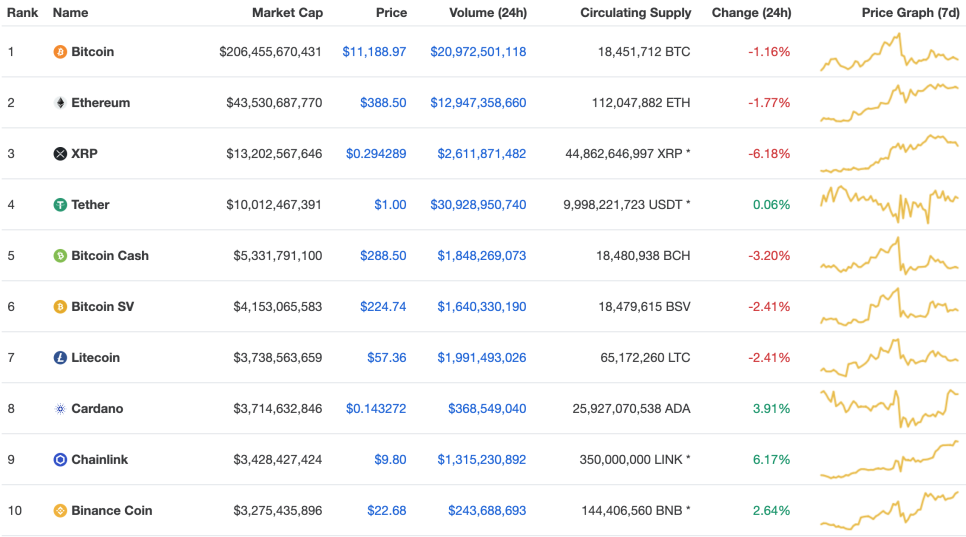Click the Ethereum coin icon

[x=60, y=103]
